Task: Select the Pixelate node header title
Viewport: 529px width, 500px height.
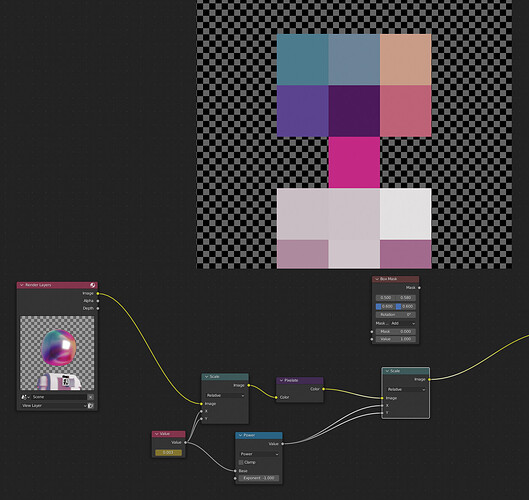Action: [x=291, y=380]
